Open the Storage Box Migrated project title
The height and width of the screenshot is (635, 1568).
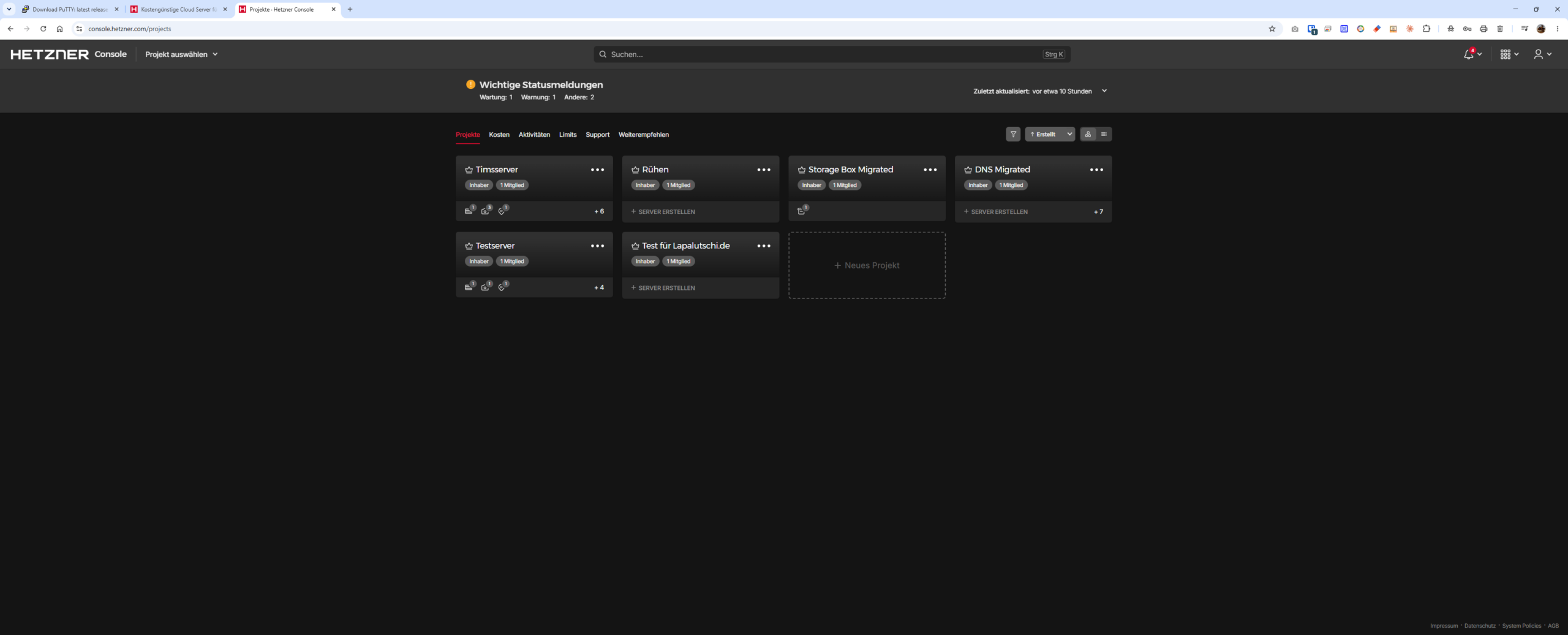(x=850, y=170)
